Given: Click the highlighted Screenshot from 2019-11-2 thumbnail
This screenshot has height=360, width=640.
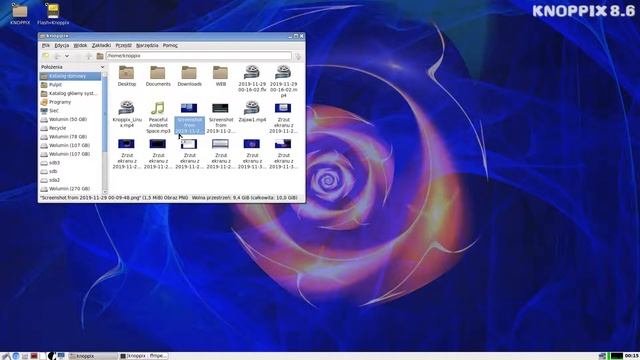Looking at the screenshot, I should tap(189, 108).
